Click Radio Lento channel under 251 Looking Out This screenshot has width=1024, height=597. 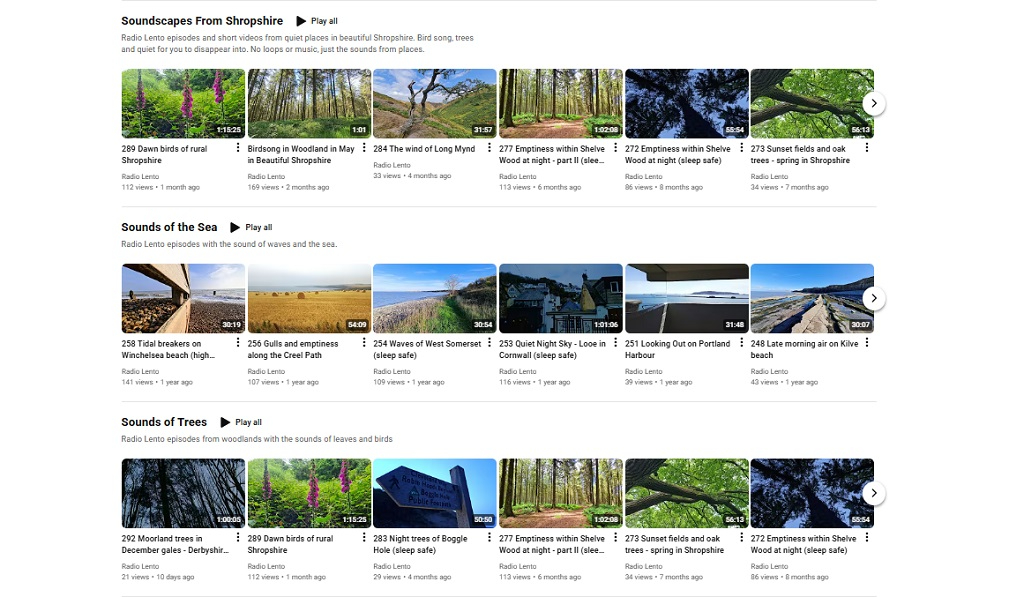pyautogui.click(x=644, y=371)
